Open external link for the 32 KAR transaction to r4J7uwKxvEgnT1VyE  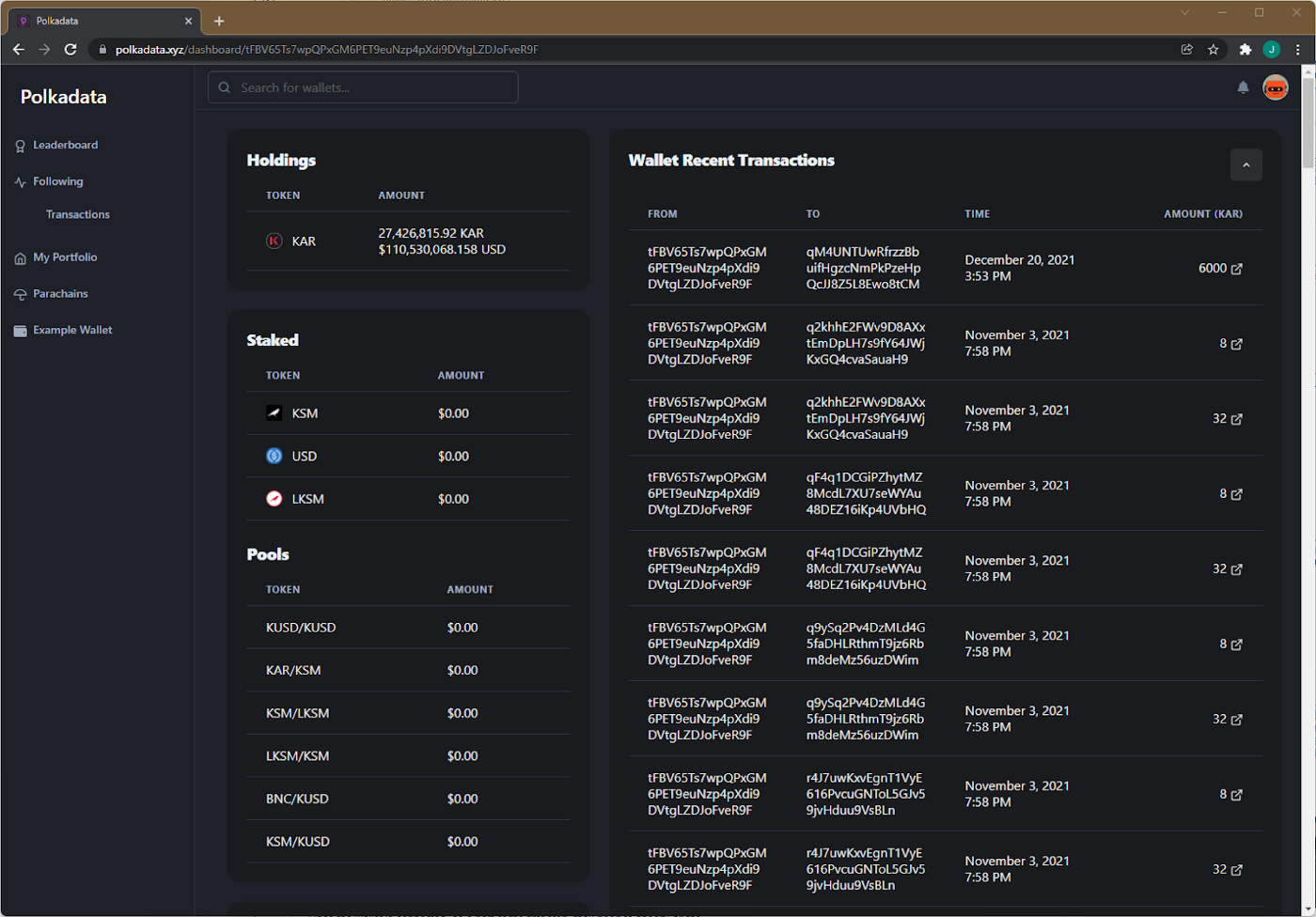point(1237,870)
